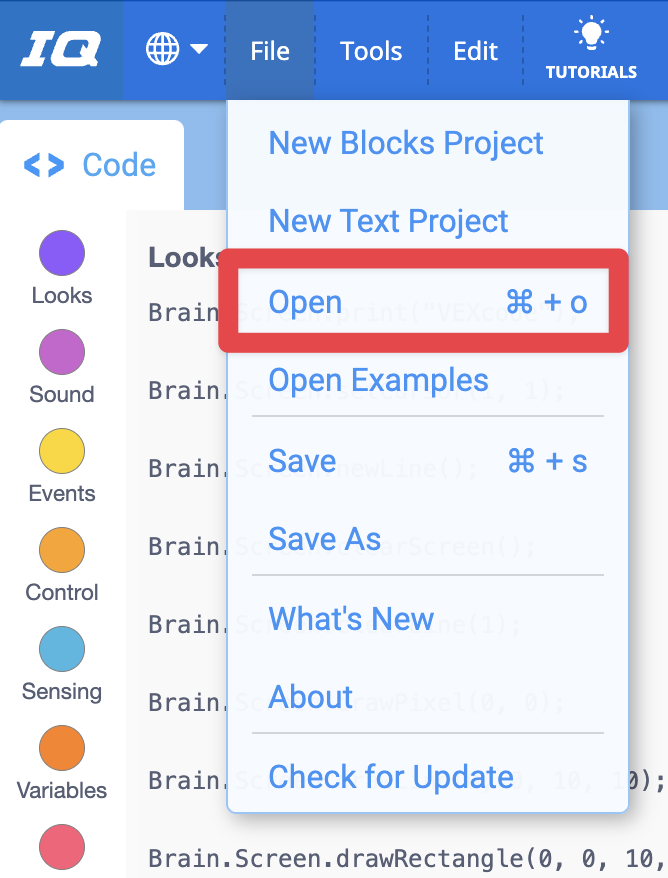Screen dimensions: 668x878
Task: Select Check for Update
Action: point(391,777)
